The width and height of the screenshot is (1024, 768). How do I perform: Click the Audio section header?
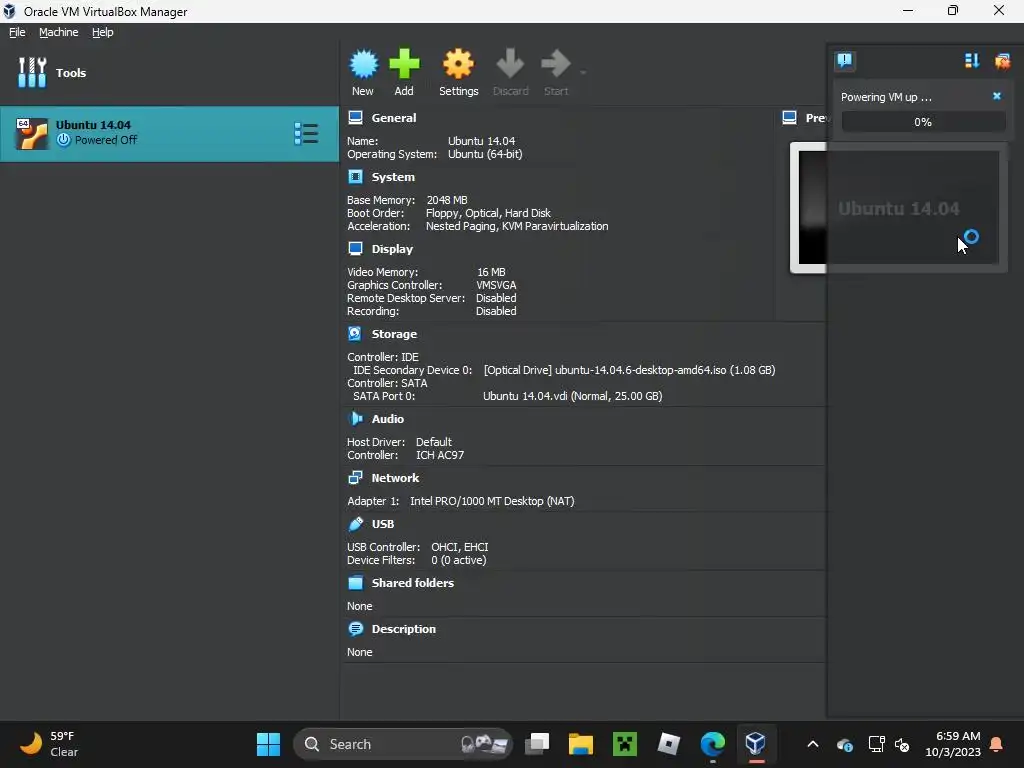pos(388,419)
